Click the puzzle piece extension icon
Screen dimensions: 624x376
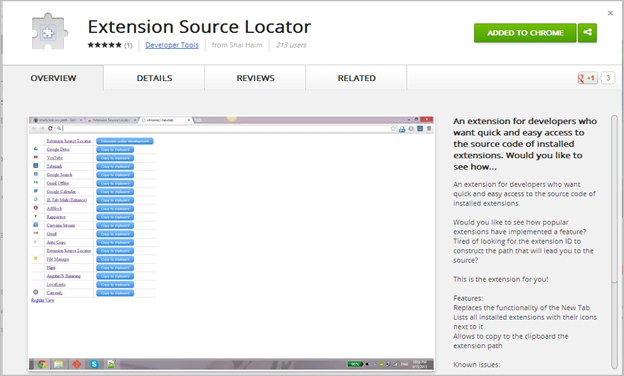pos(49,32)
